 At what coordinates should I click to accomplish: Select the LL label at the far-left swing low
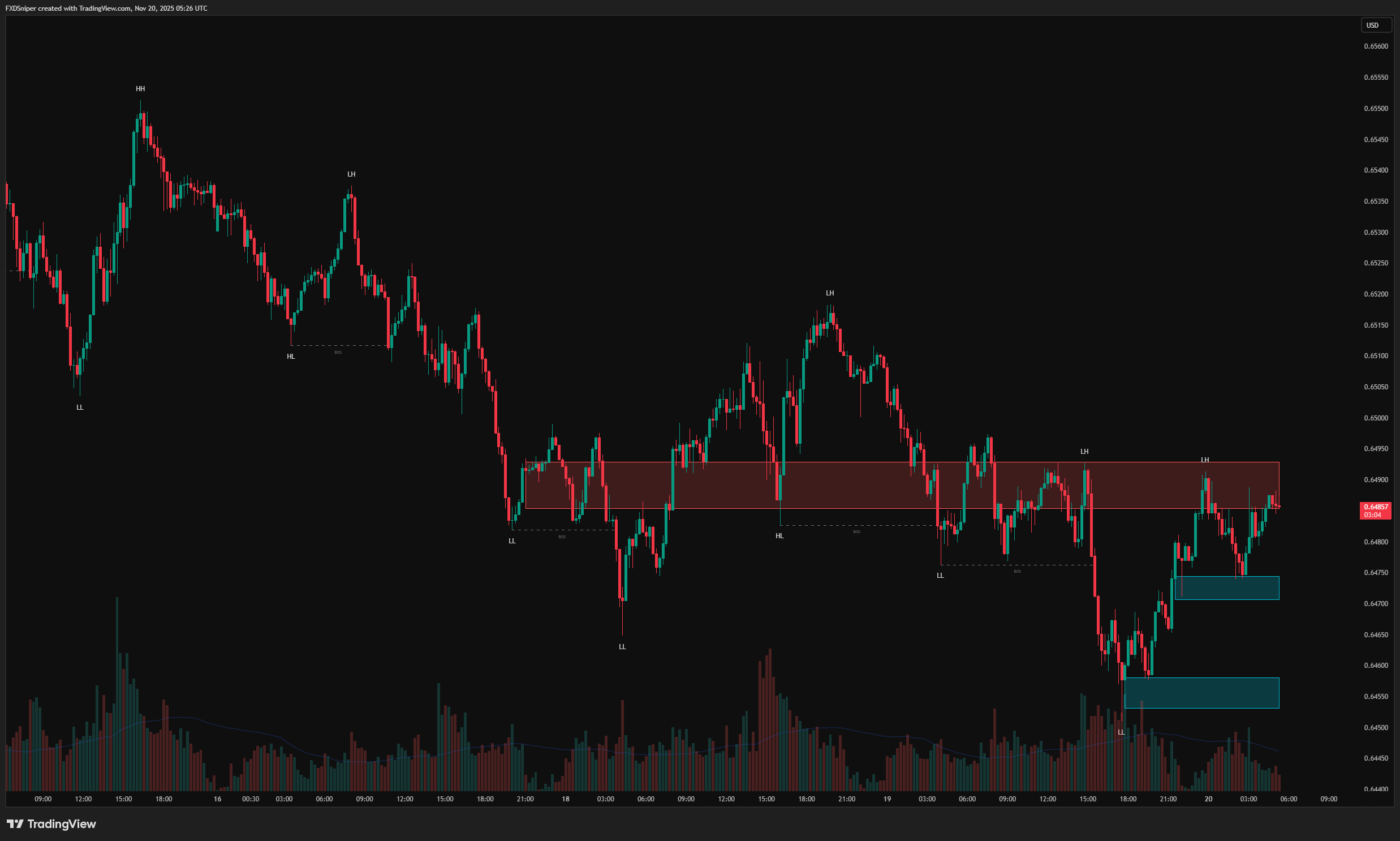(80, 407)
